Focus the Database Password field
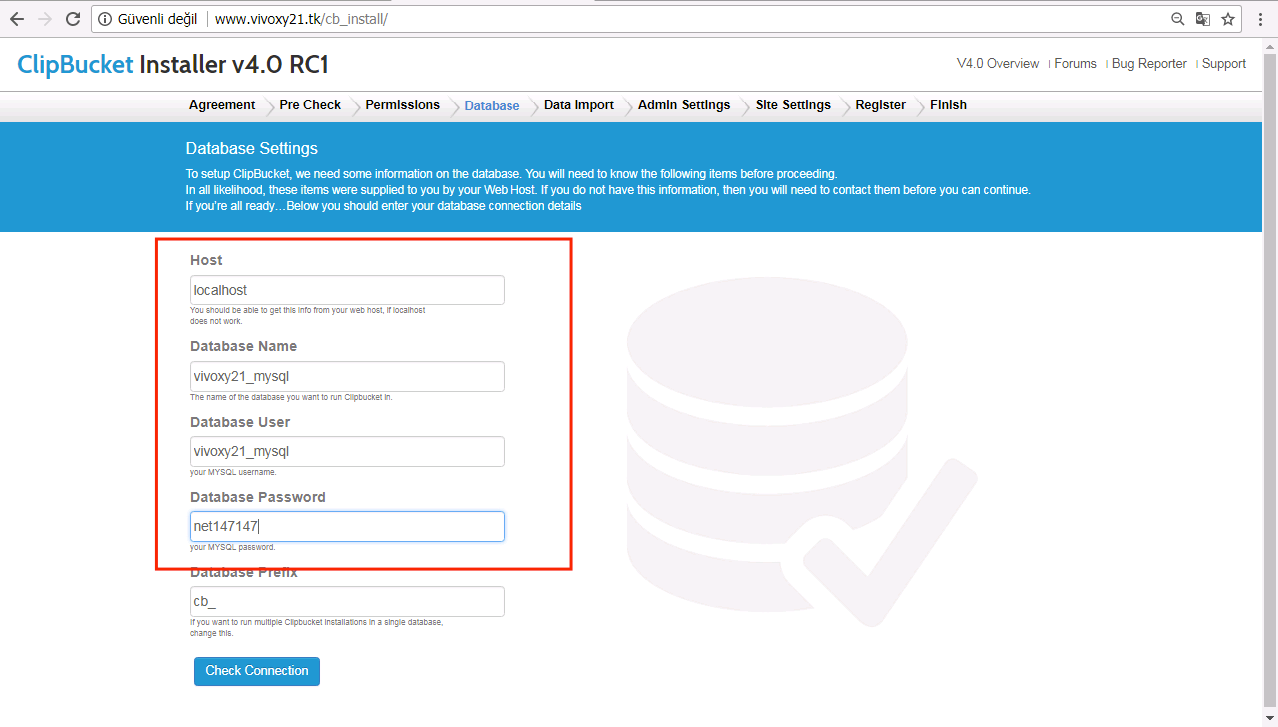 (347, 526)
